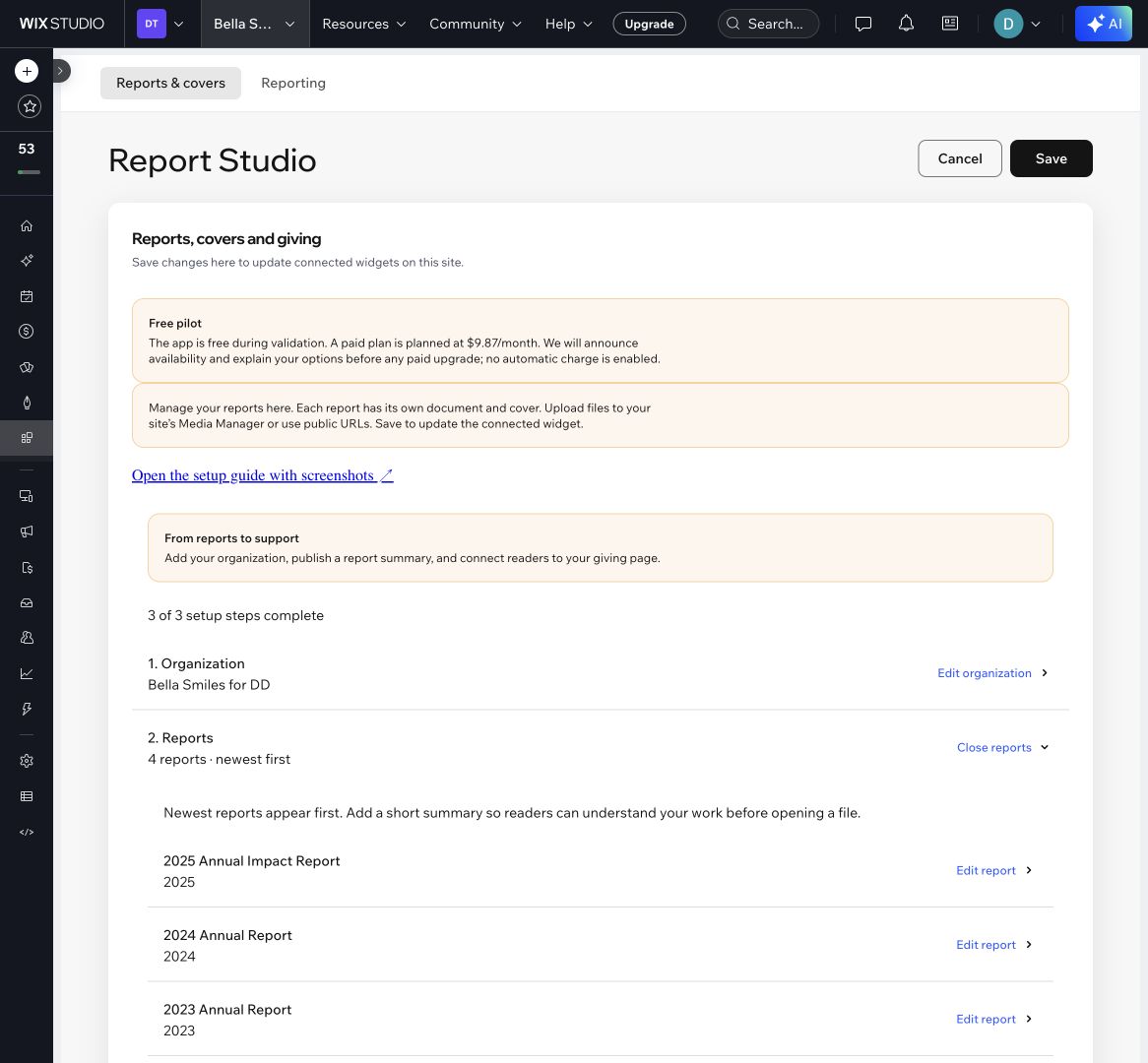
Task: Open the DT workspace dropdown
Action: (161, 25)
